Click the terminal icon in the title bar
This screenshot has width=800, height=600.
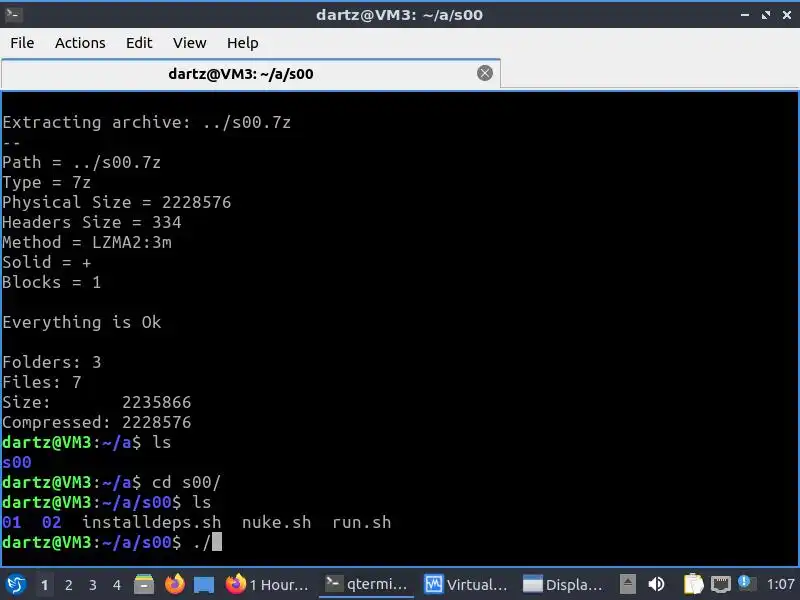tap(13, 14)
